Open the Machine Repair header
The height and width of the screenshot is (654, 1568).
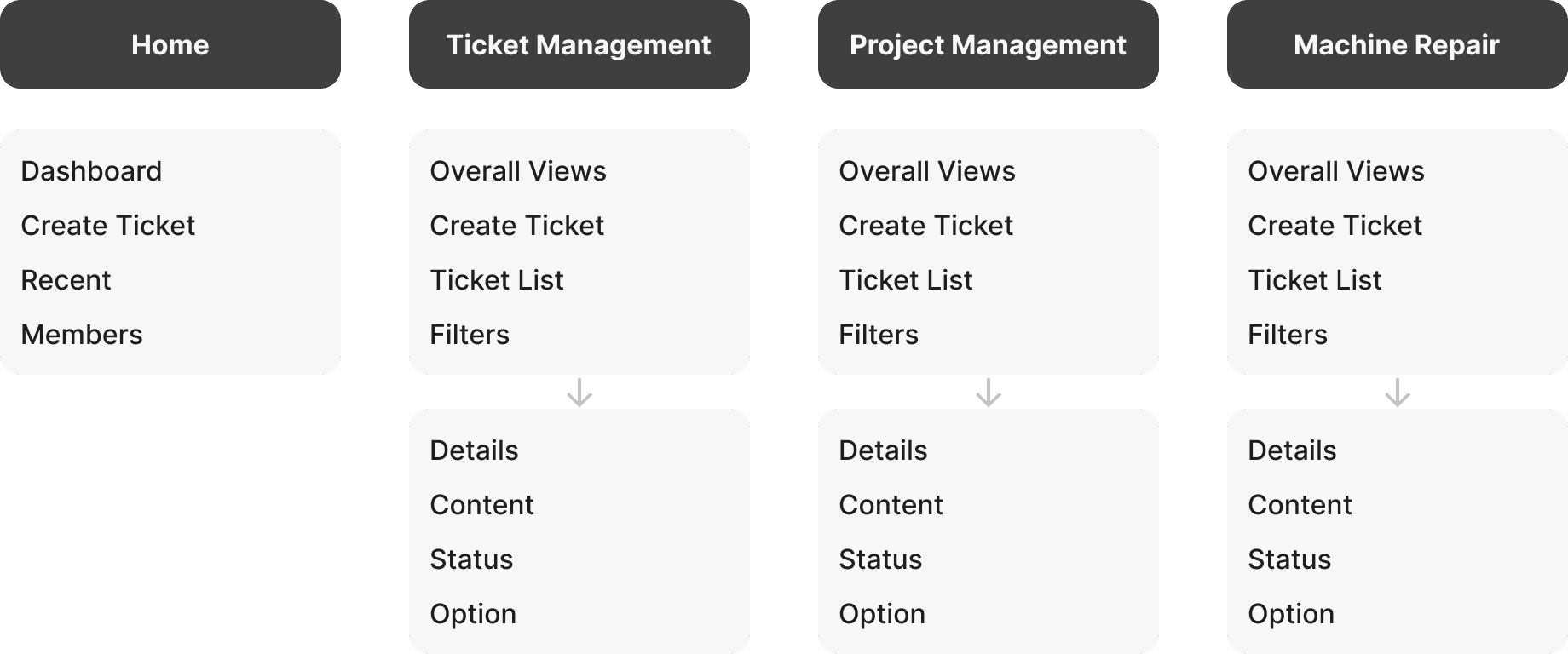pyautogui.click(x=1398, y=44)
